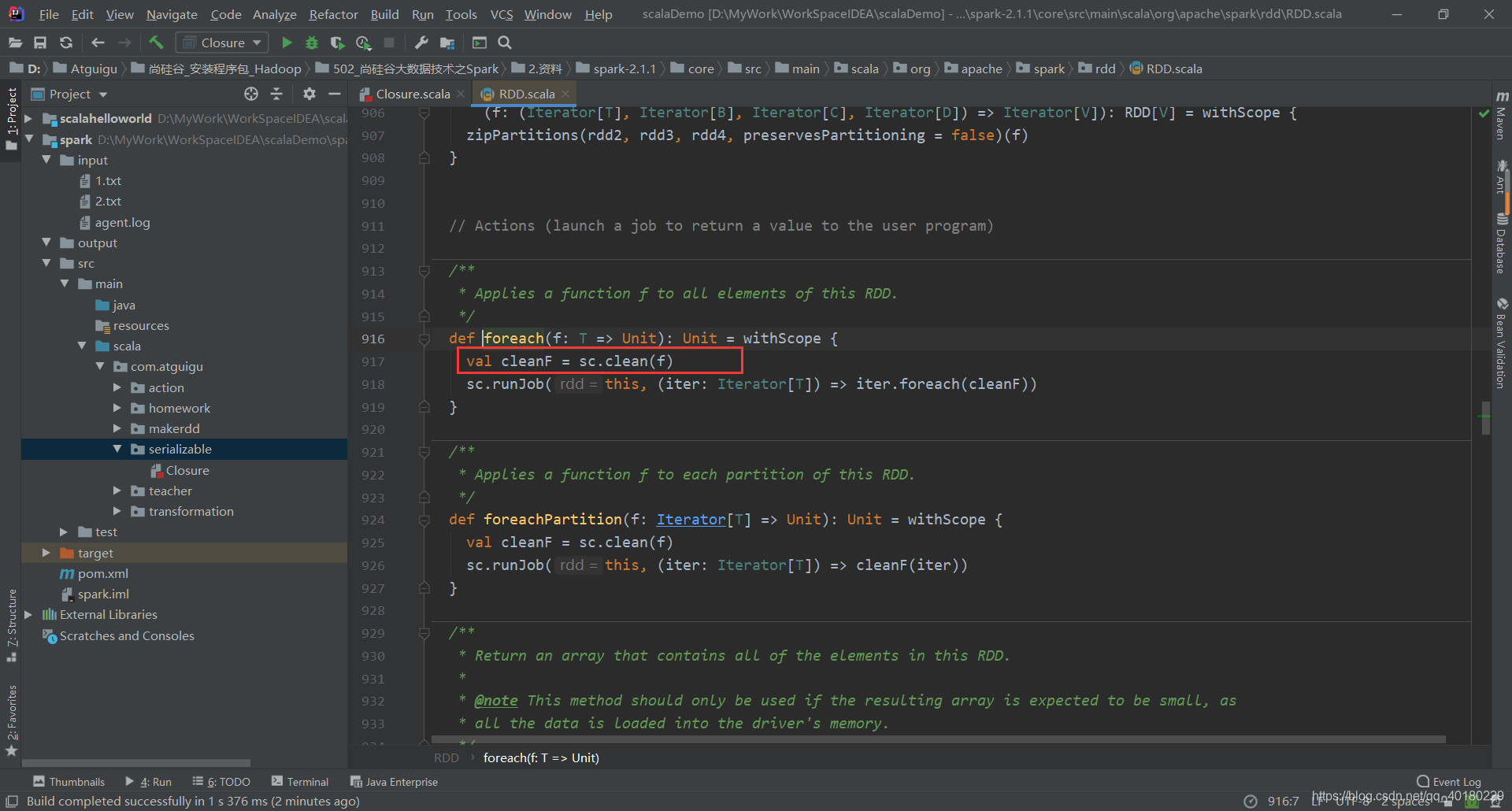Follow the Iterator link on line 924

[x=691, y=520]
